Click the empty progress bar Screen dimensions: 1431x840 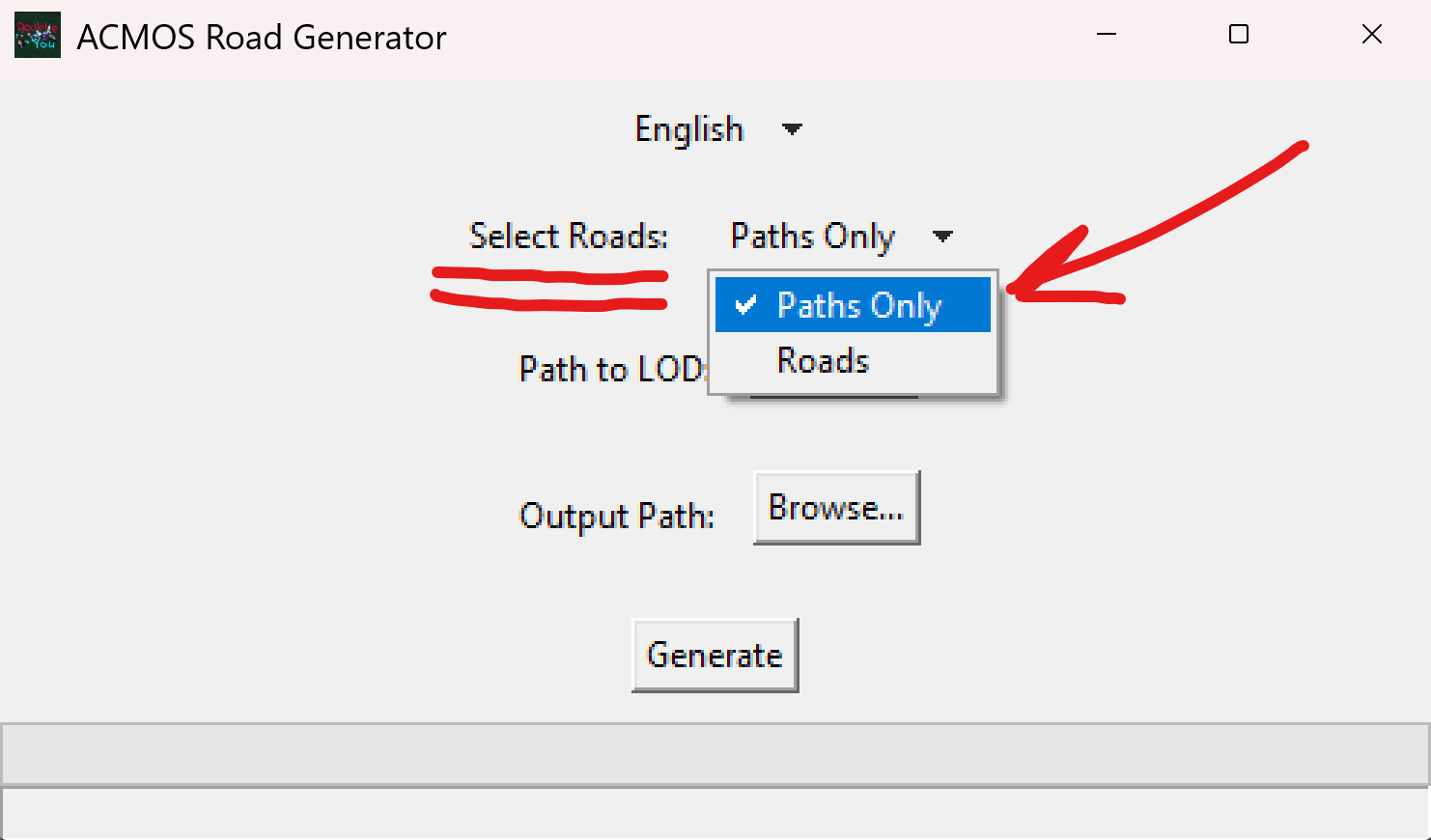pos(715,754)
